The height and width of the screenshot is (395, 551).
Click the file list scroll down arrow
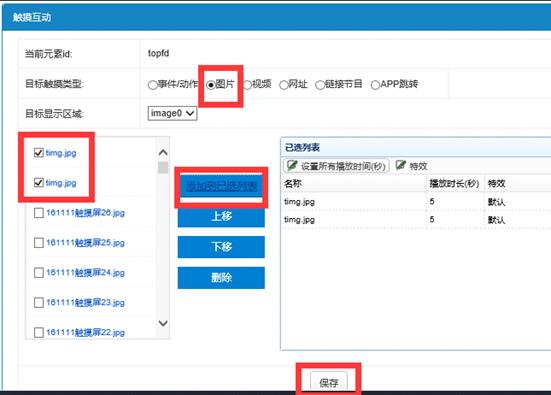[x=163, y=323]
